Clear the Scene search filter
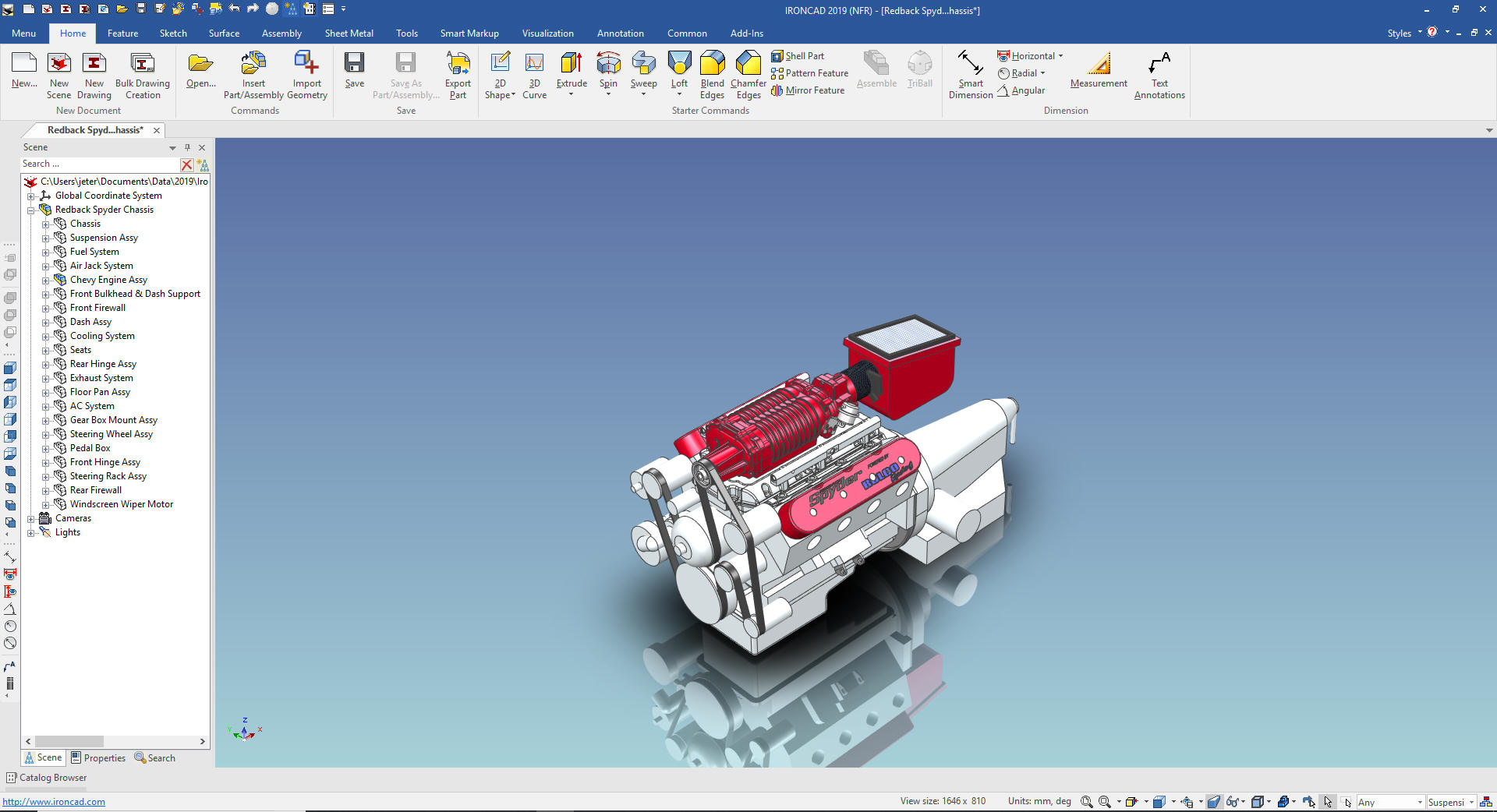Image resolution: width=1497 pixels, height=812 pixels. coord(186,164)
